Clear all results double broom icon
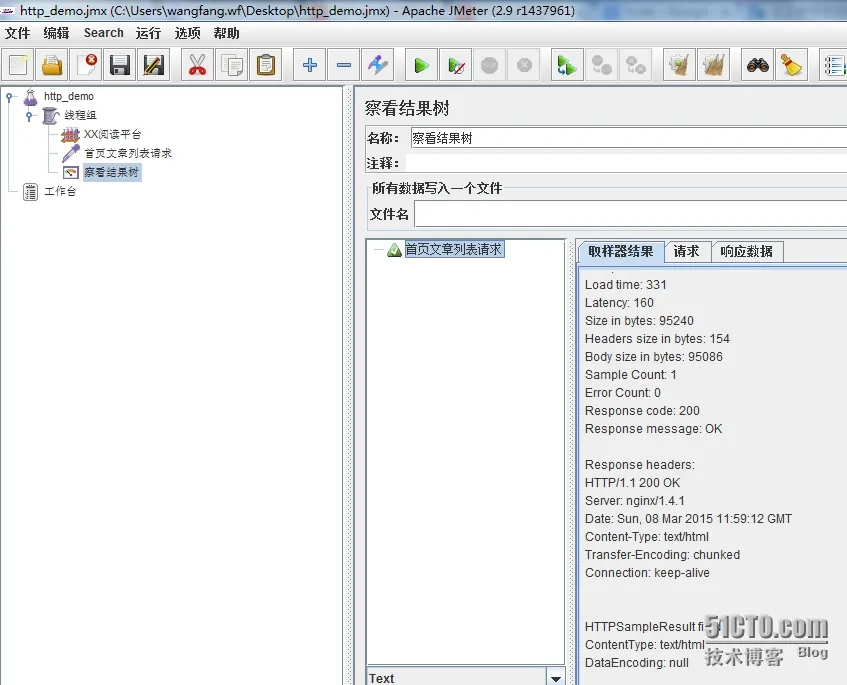The height and width of the screenshot is (685, 847). 714,65
